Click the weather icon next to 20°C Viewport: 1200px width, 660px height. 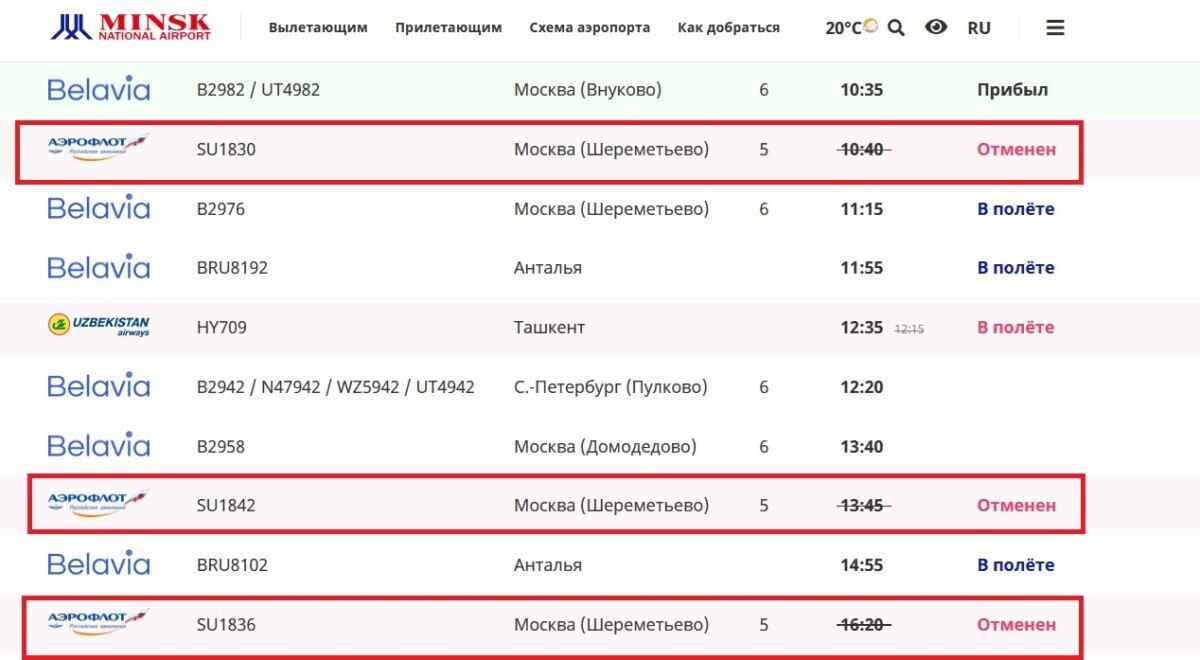[871, 26]
